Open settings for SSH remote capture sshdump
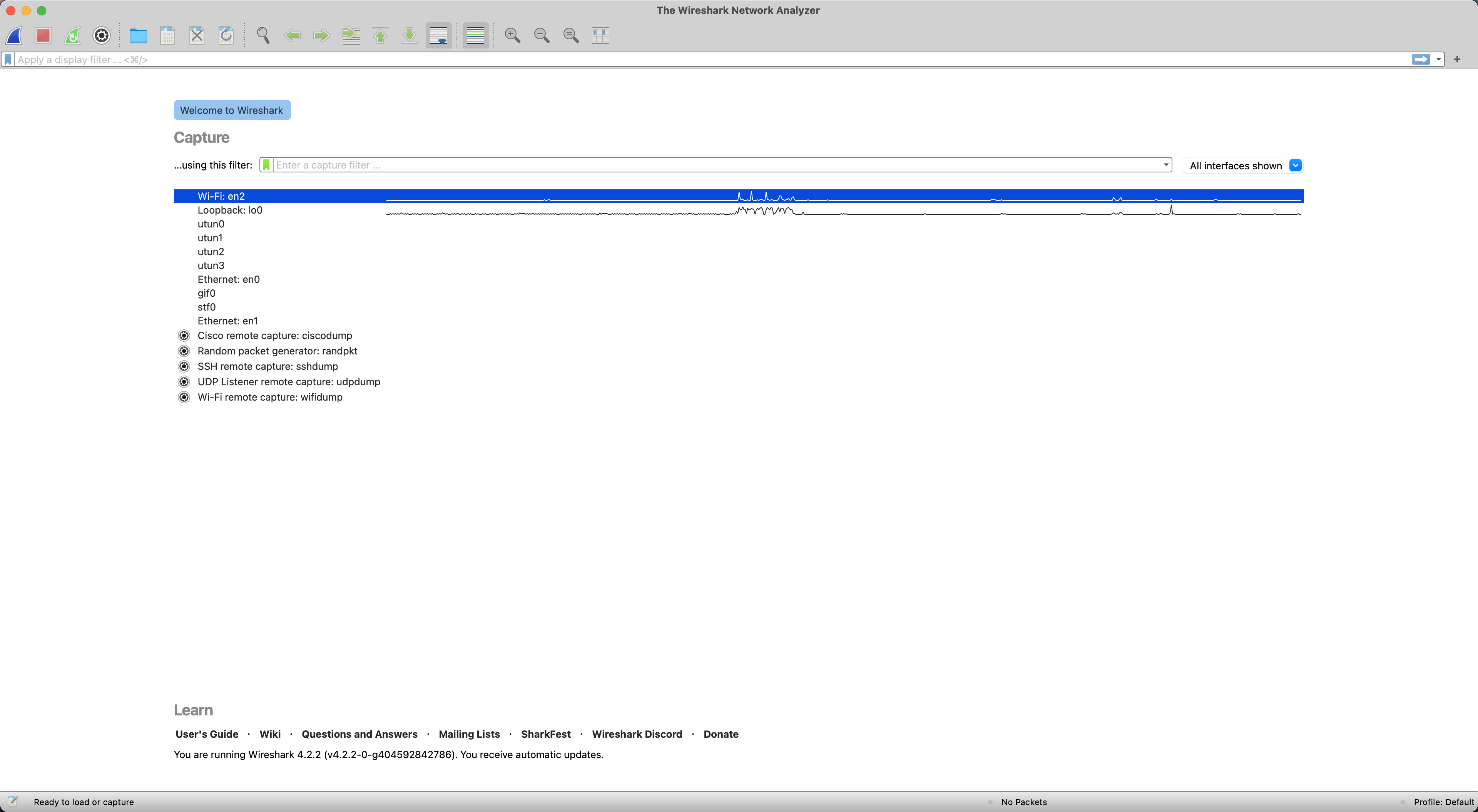The width and height of the screenshot is (1478, 812). (x=184, y=366)
